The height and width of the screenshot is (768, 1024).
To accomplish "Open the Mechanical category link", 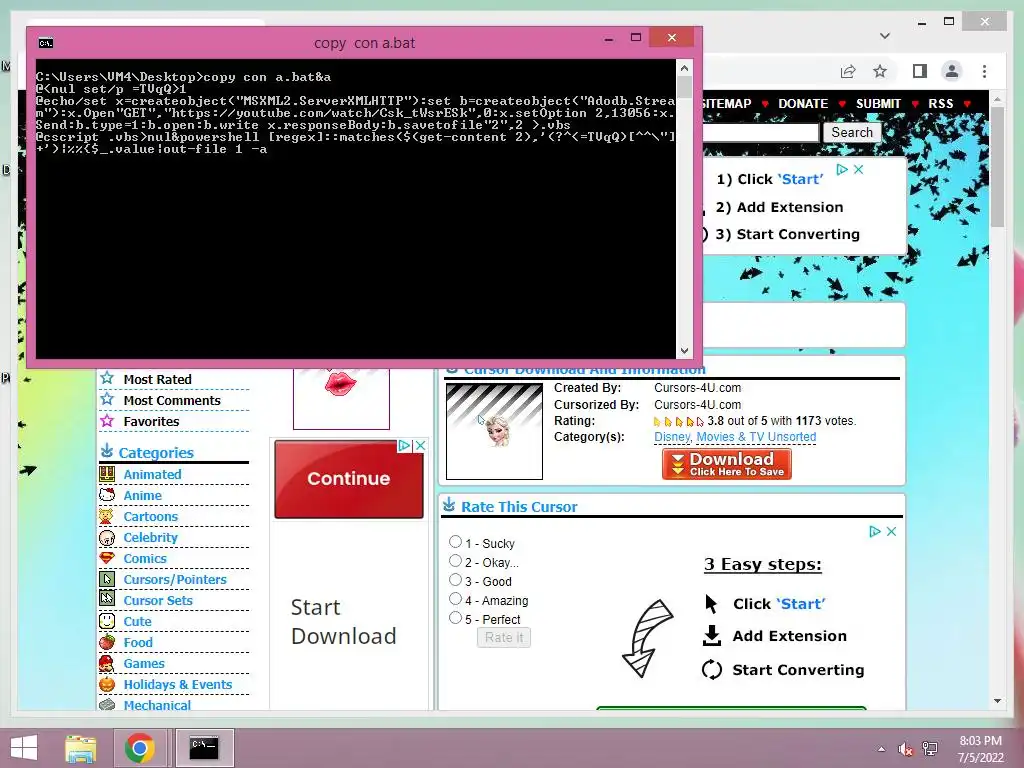I will pos(157,705).
